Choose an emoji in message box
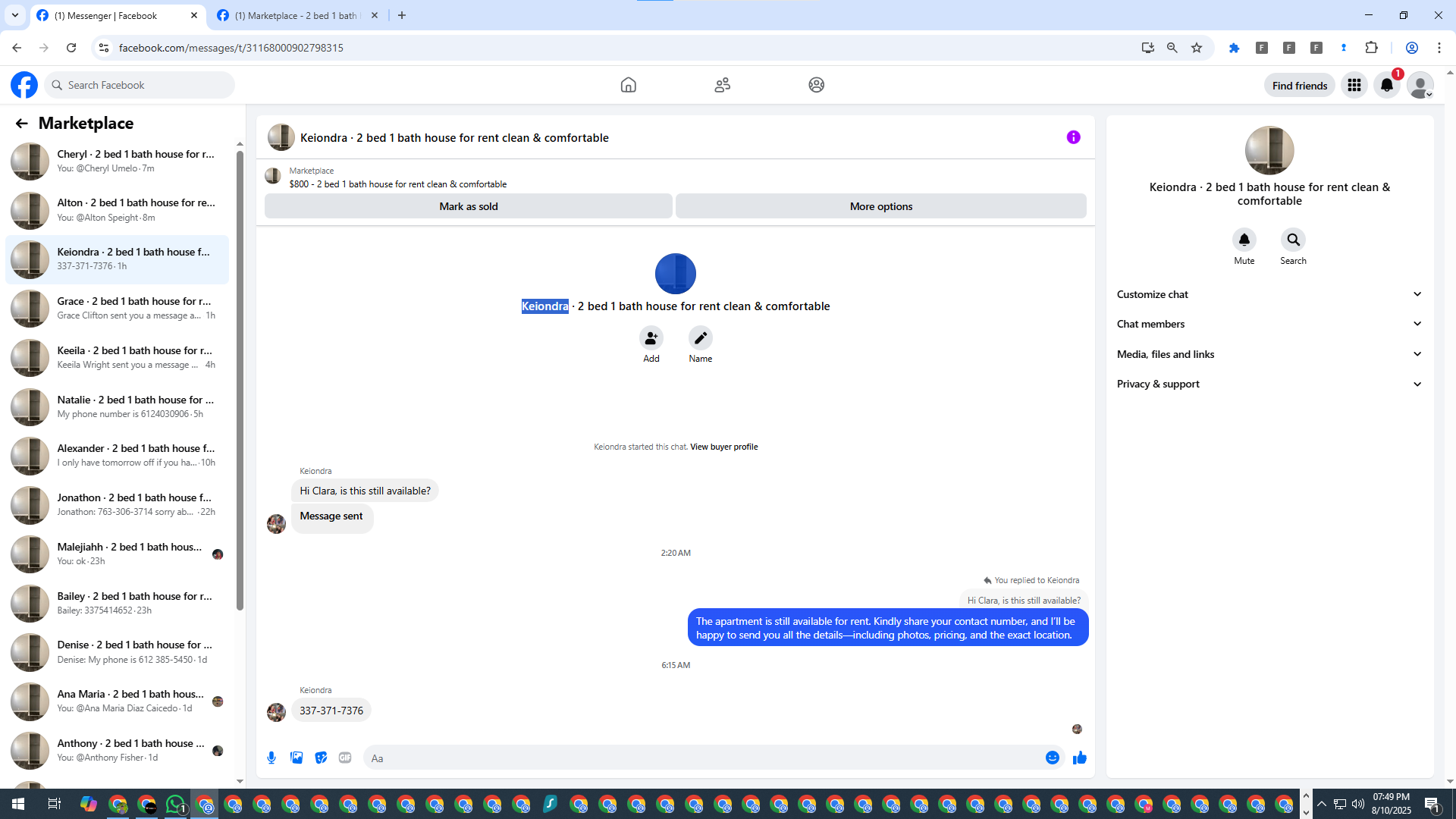 tap(1052, 758)
